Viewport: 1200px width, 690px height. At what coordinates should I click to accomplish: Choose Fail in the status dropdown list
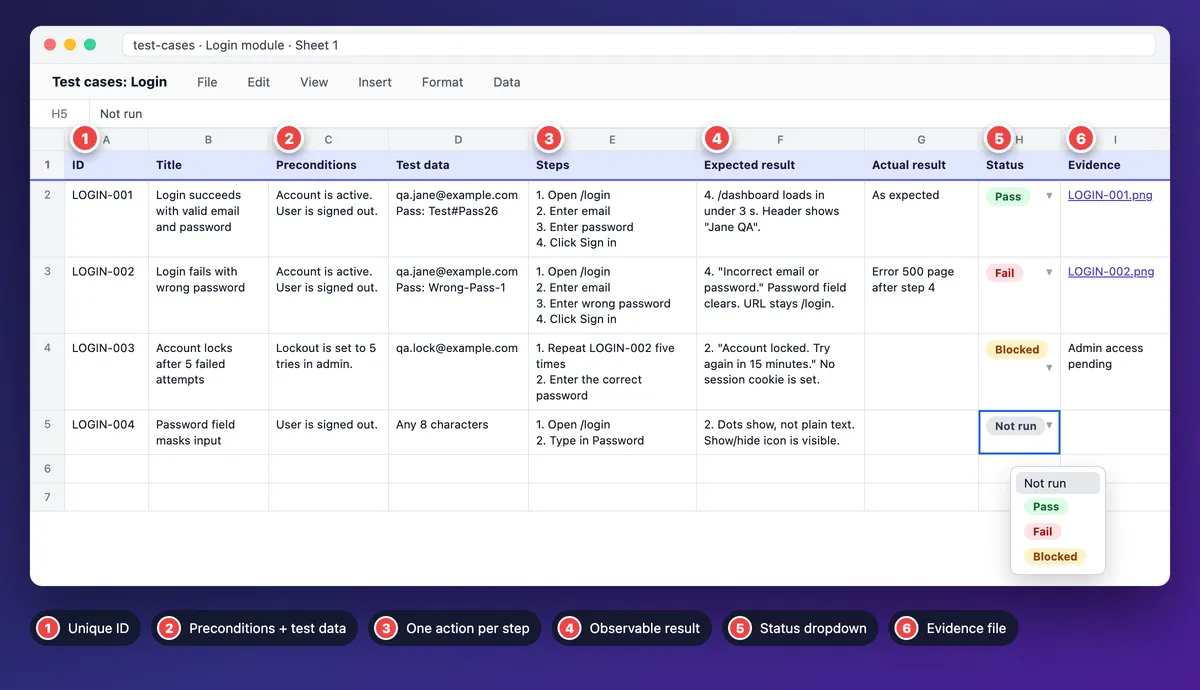point(1043,532)
